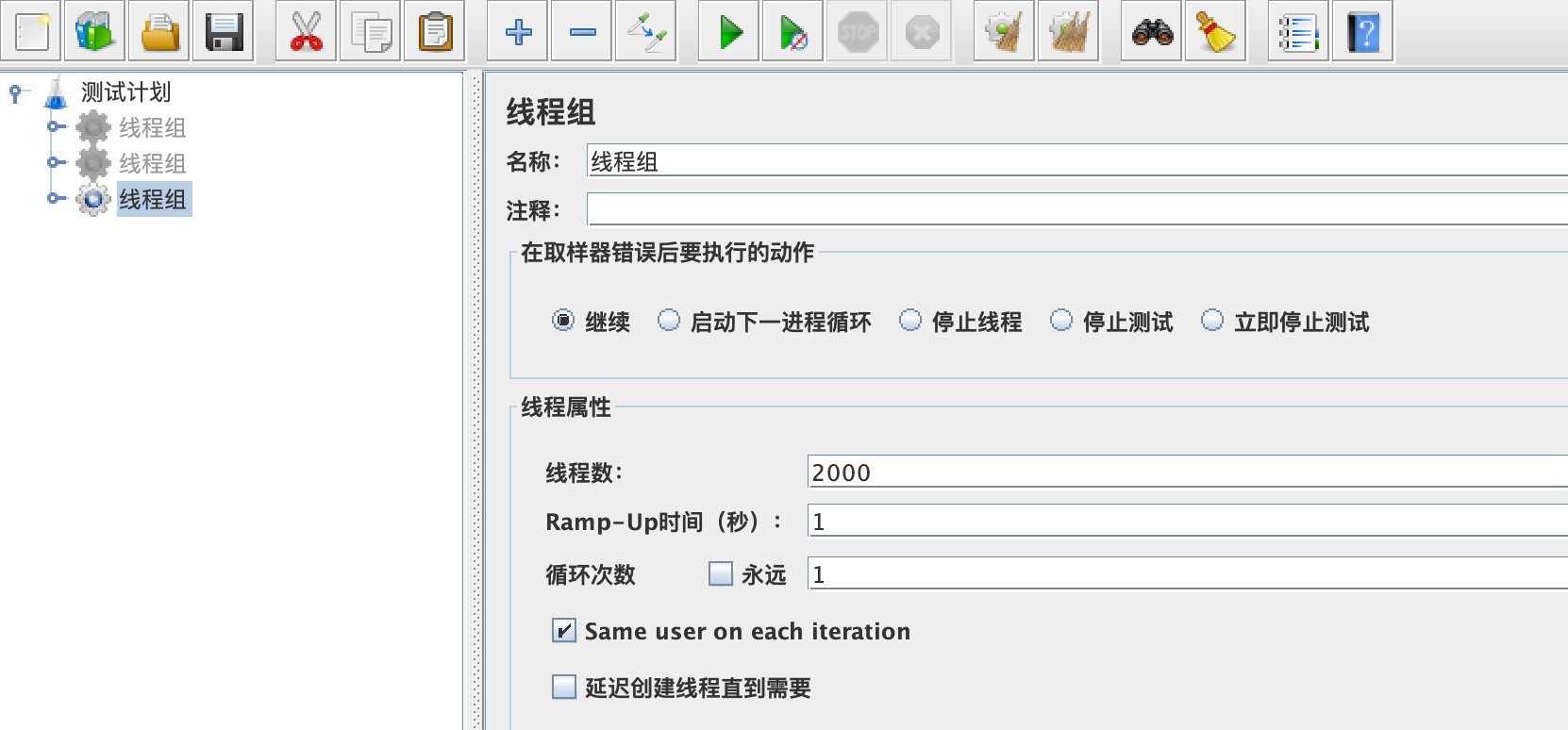Expand the second disabled 线程组 node
Viewport: 1568px width, 730px height.
56,162
